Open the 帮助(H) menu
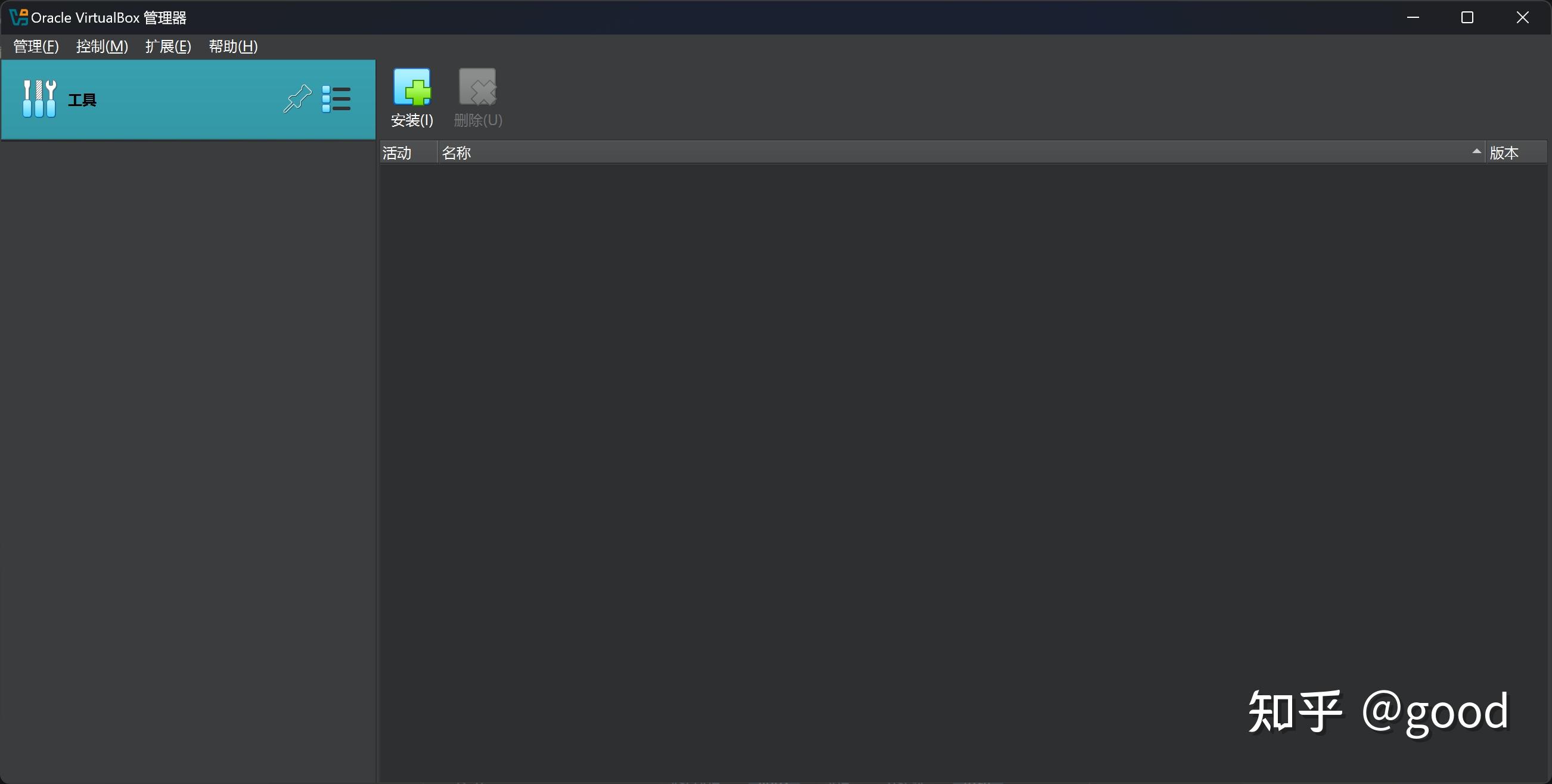 [x=233, y=46]
